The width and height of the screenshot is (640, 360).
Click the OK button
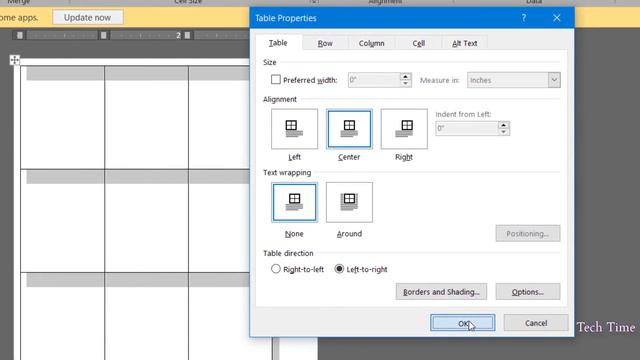[462, 323]
